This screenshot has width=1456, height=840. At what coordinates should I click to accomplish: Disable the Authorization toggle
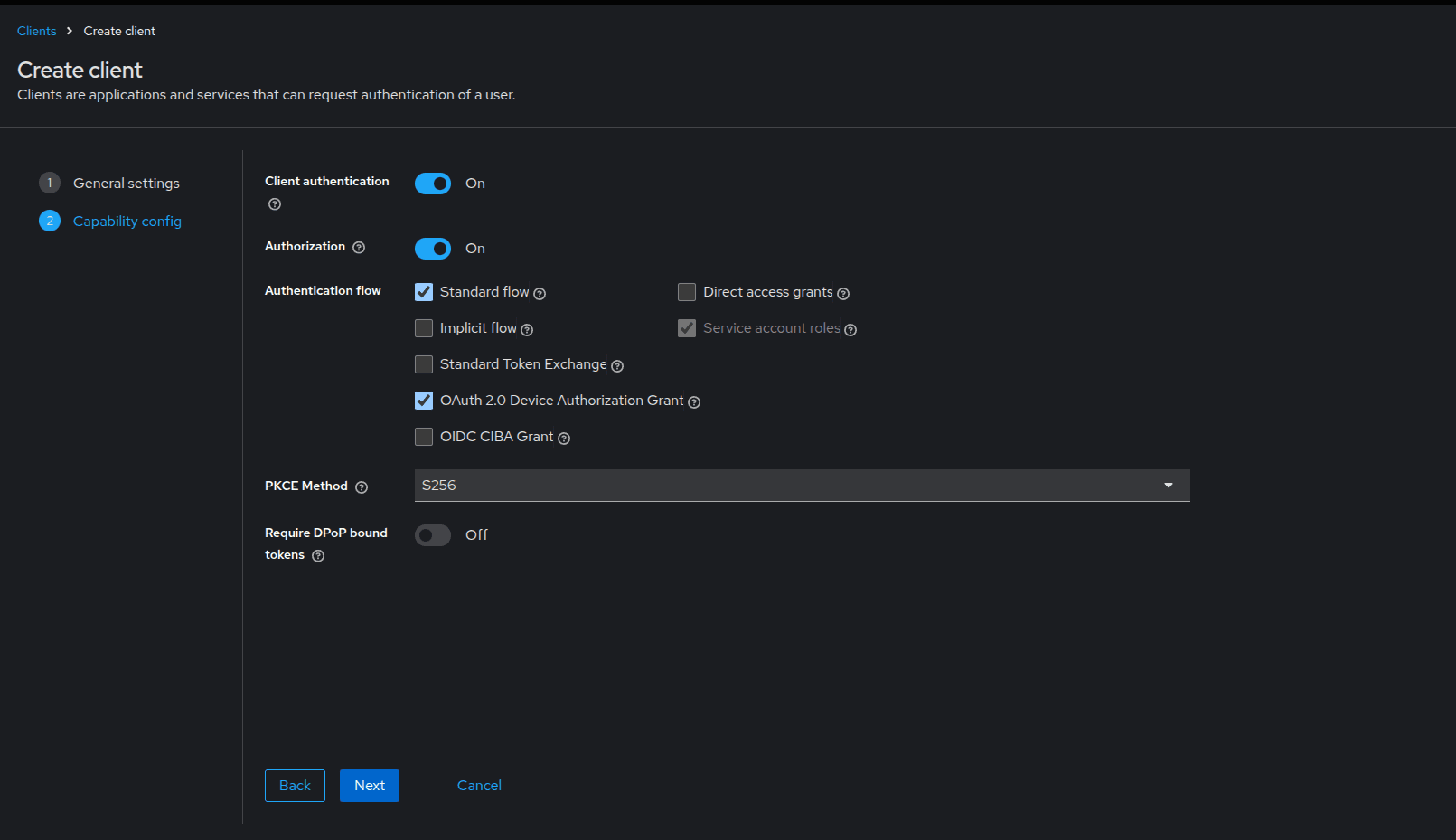pyautogui.click(x=433, y=248)
